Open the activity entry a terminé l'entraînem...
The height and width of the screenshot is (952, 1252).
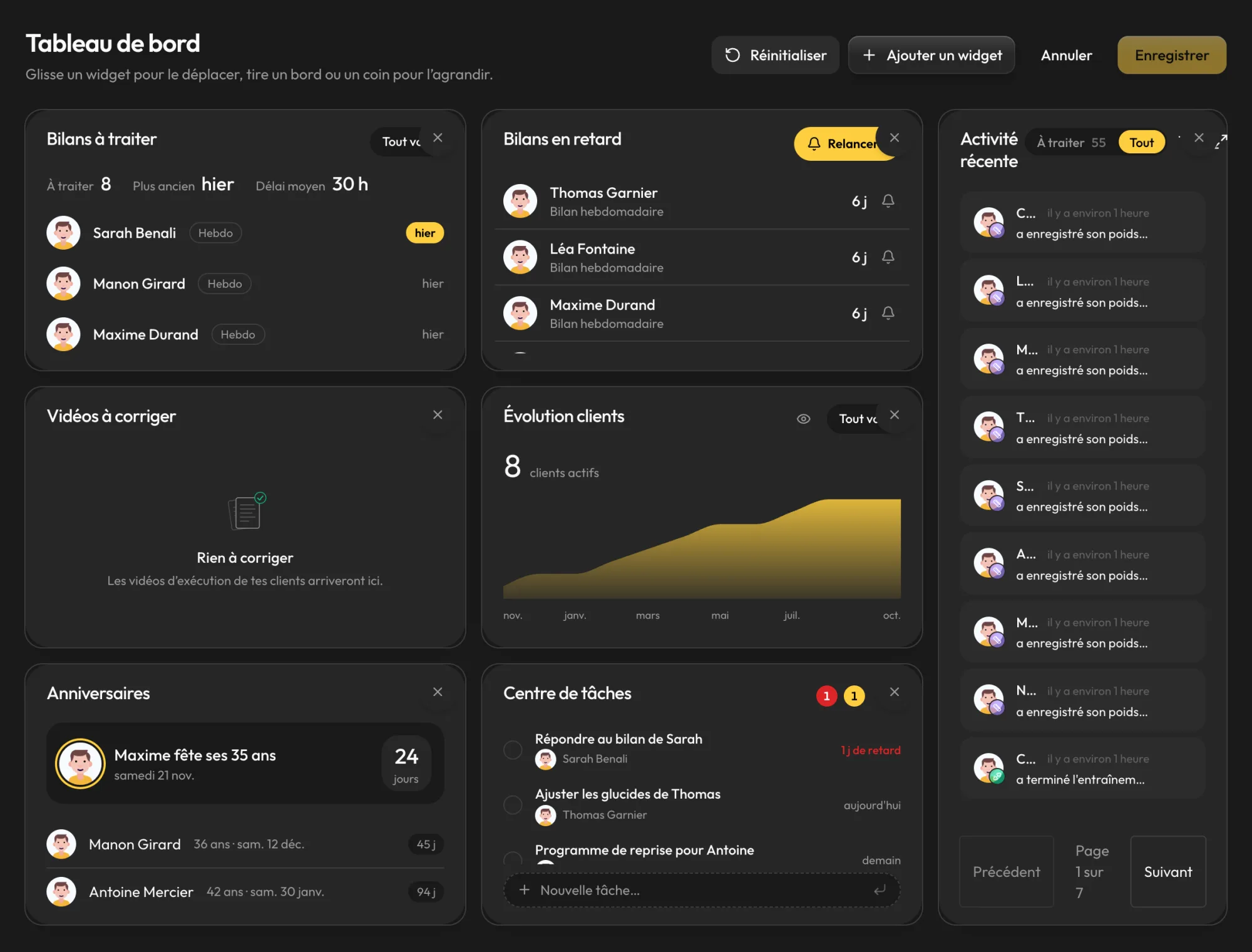pos(1082,769)
